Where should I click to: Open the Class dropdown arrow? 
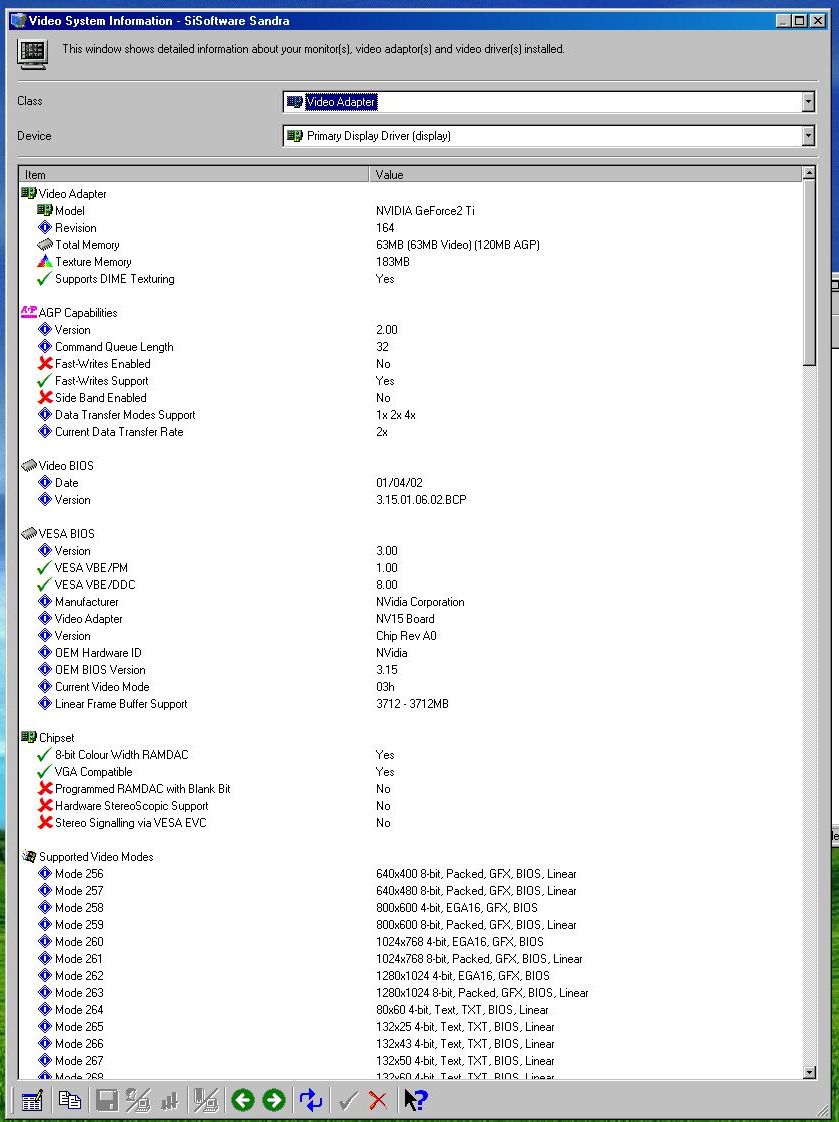(x=808, y=102)
